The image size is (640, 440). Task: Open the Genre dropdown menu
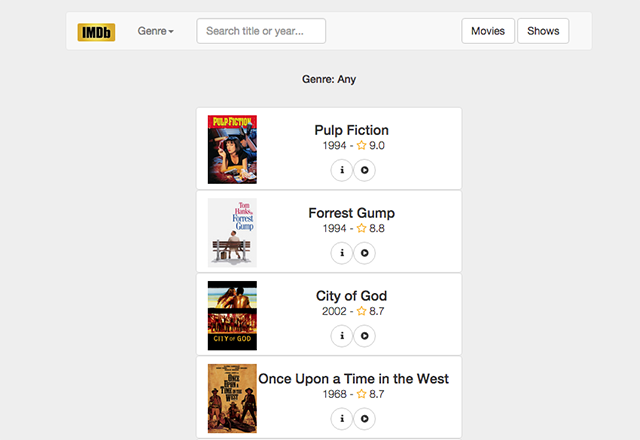[x=156, y=31]
